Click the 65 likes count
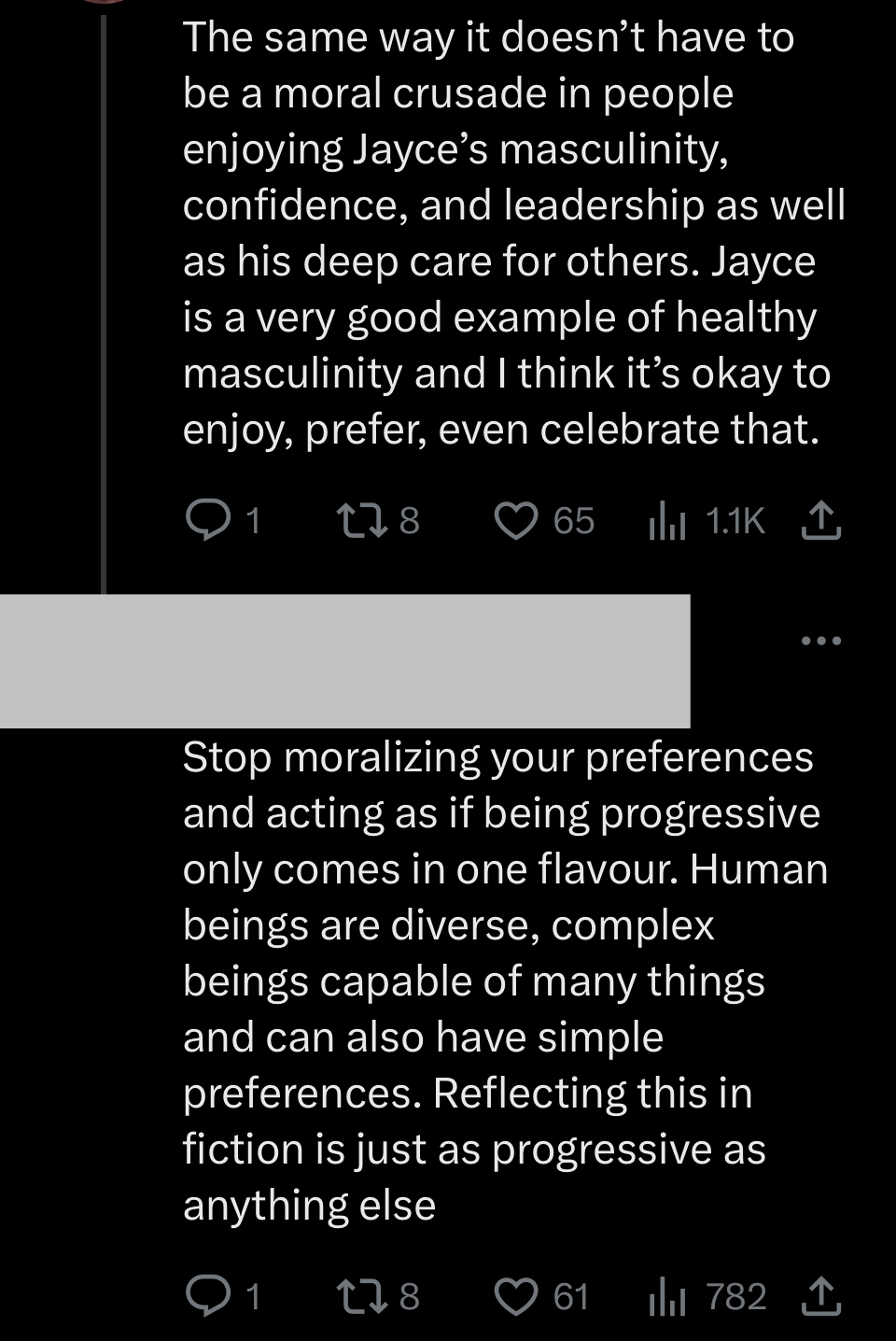Screen dimensions: 896x1341 pos(573,521)
